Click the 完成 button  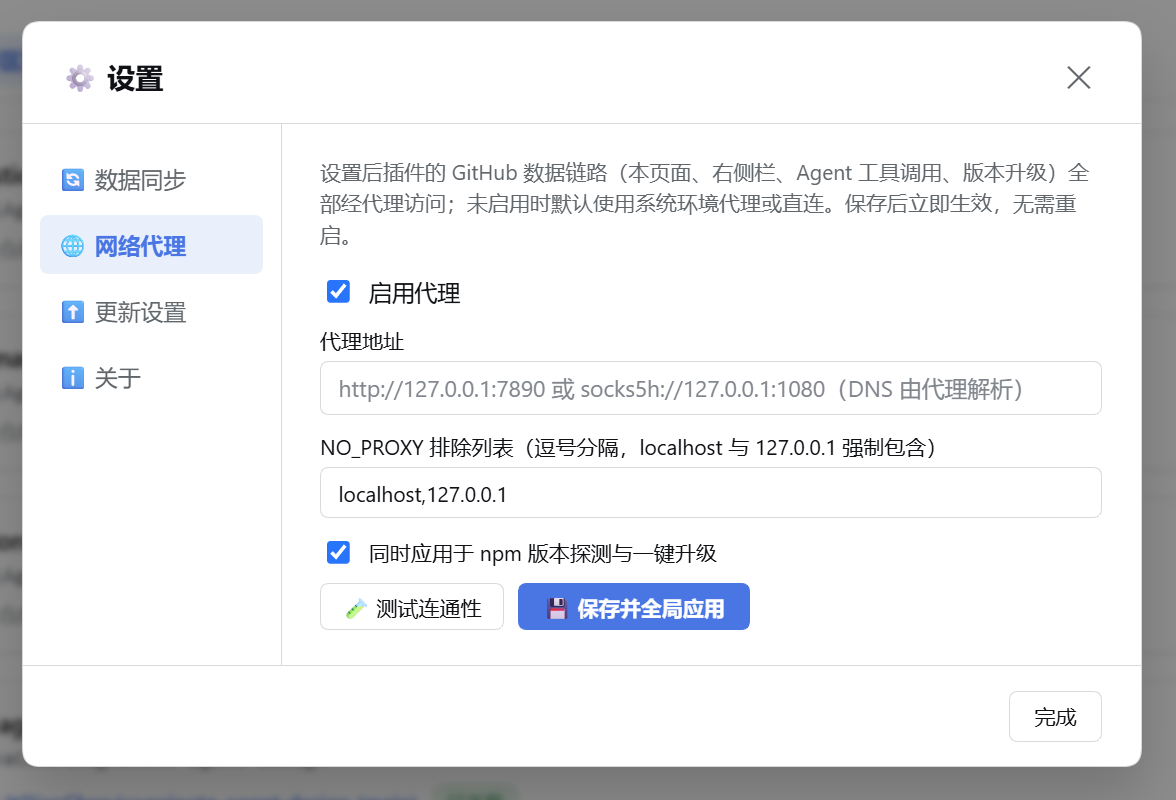click(x=1055, y=717)
